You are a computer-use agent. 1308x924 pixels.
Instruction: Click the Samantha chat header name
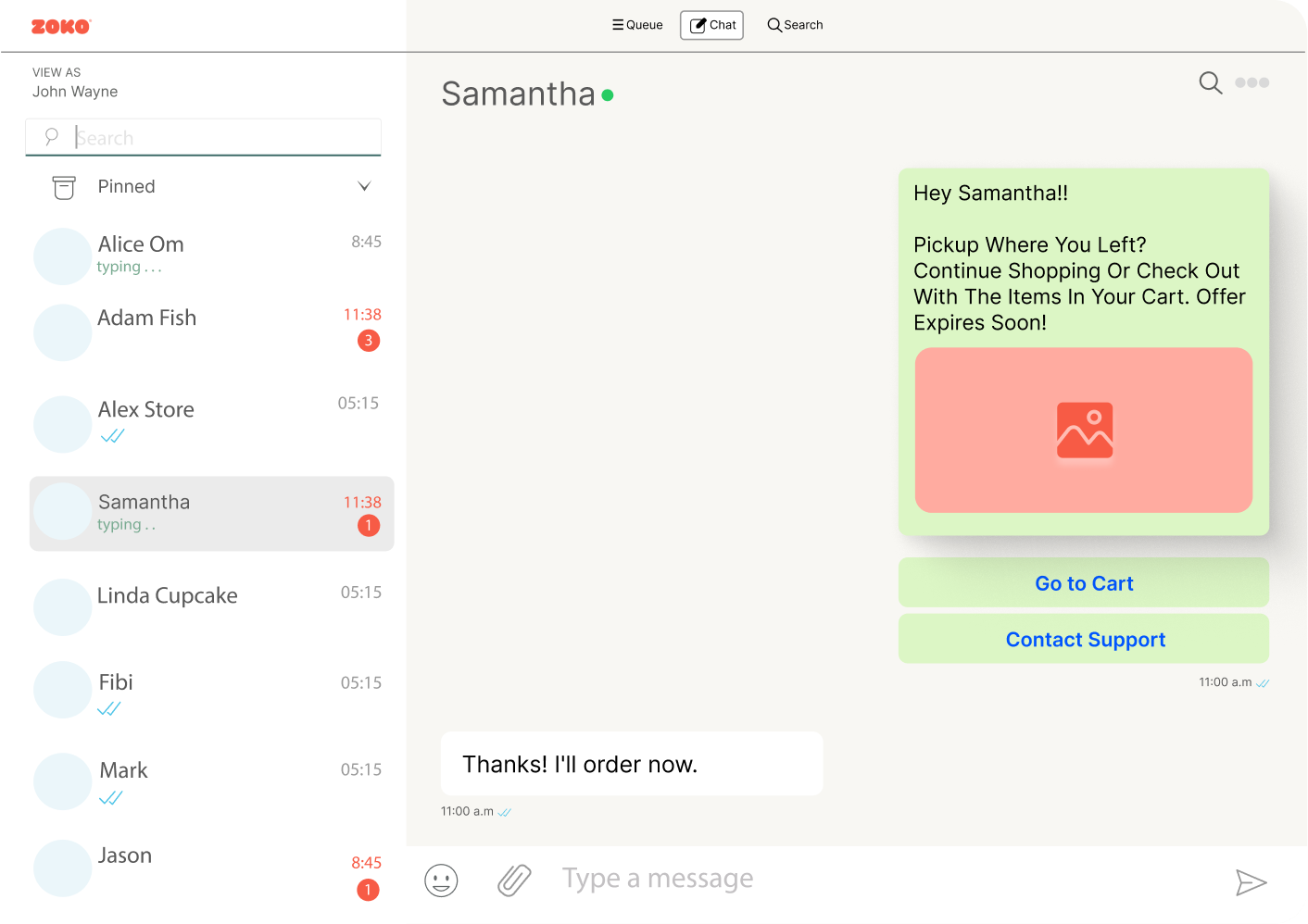(518, 94)
